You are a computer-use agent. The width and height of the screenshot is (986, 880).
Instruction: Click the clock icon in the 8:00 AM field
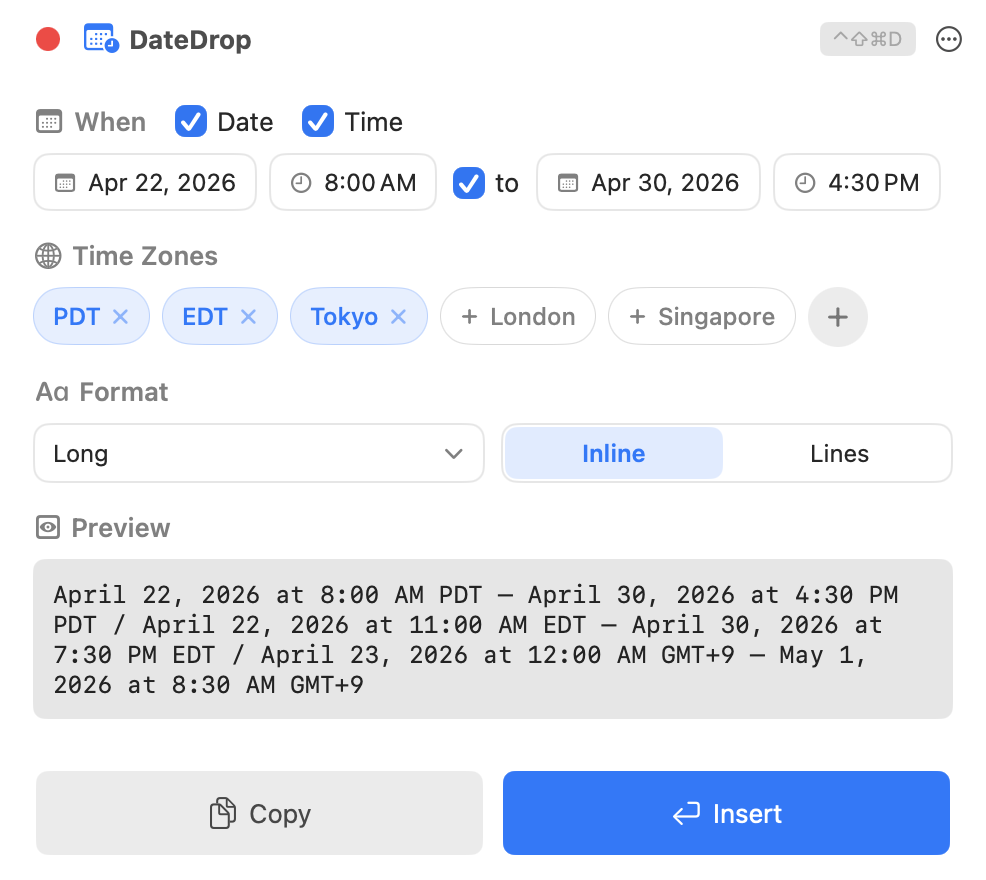301,182
